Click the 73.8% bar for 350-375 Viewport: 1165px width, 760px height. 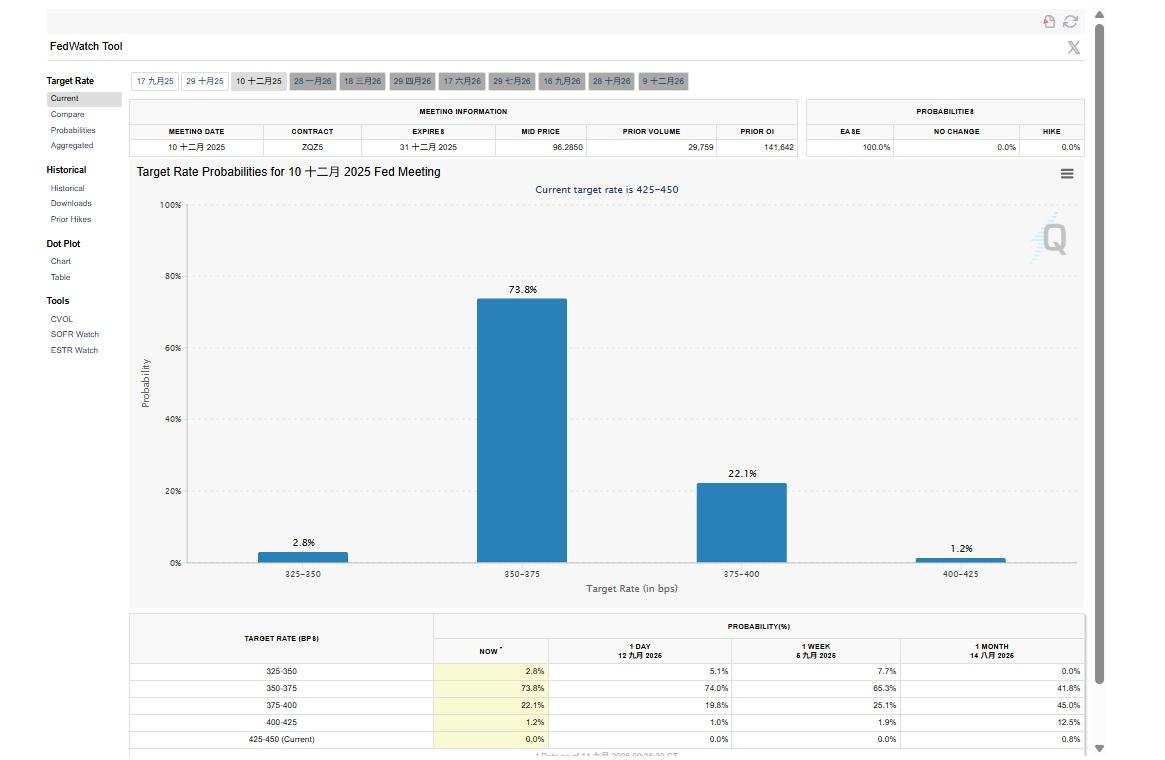pyautogui.click(x=522, y=430)
